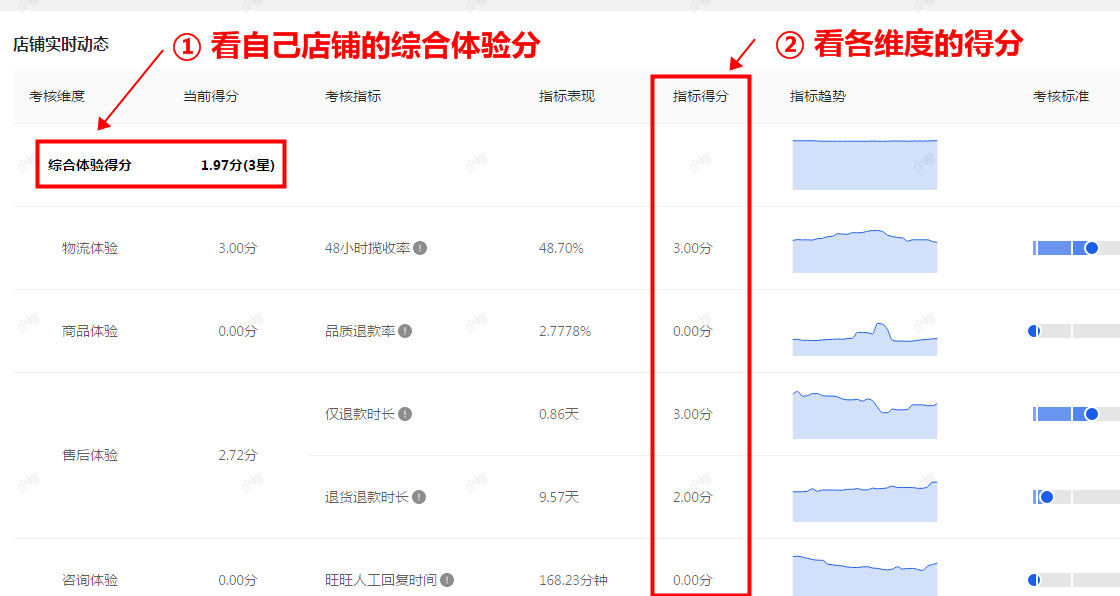
Task: Click info icon next to 48小时揽收率
Action: click(x=420, y=248)
